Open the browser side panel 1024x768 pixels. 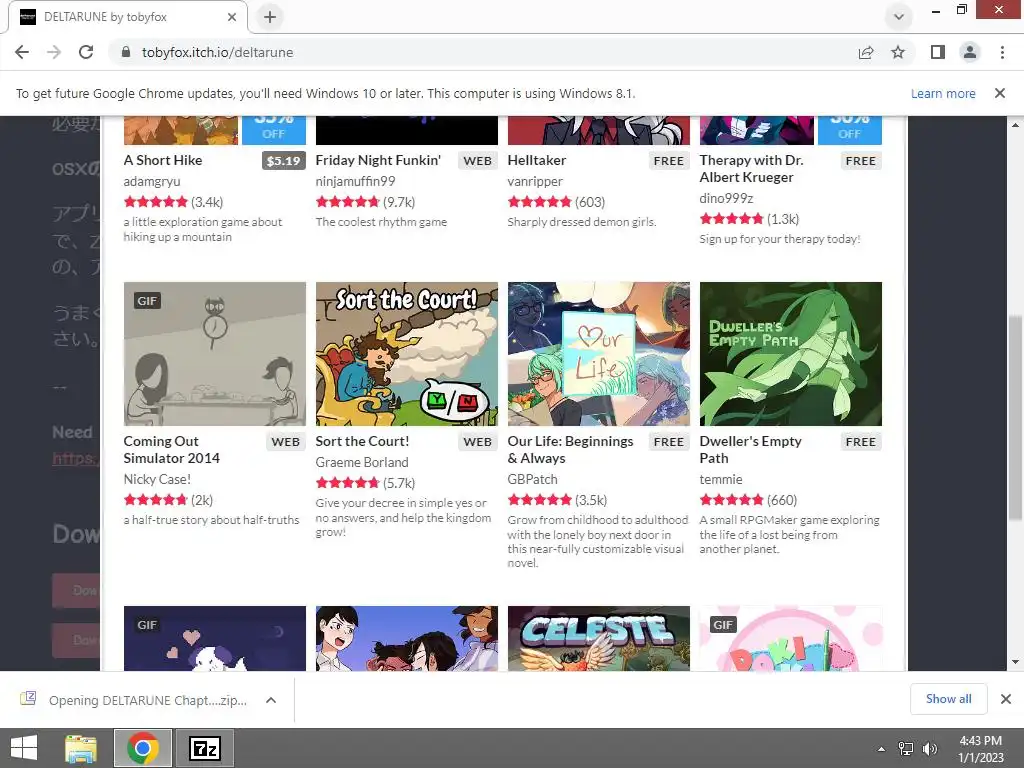coord(938,52)
